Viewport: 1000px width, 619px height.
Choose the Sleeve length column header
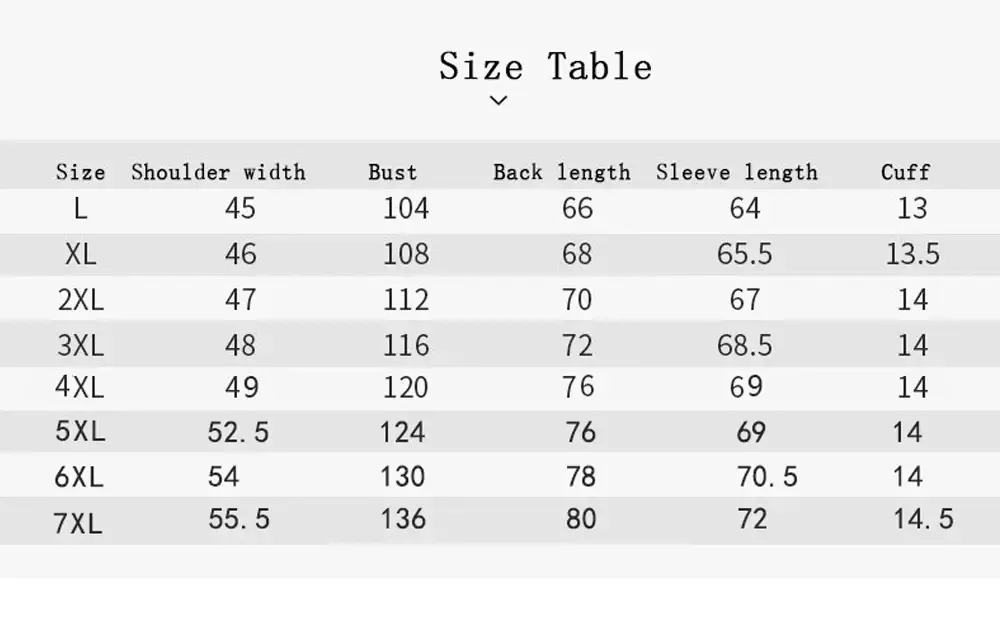[736, 172]
